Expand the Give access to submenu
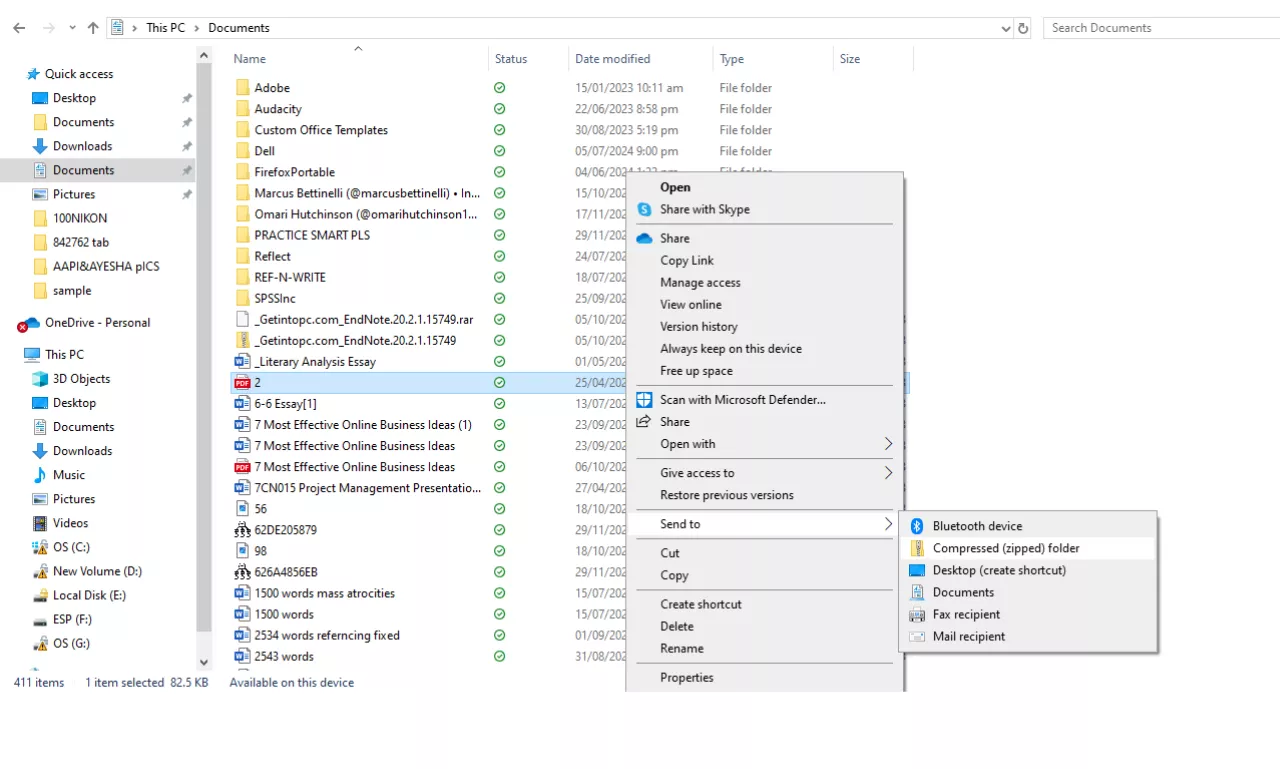1280x769 pixels. [x=887, y=473]
